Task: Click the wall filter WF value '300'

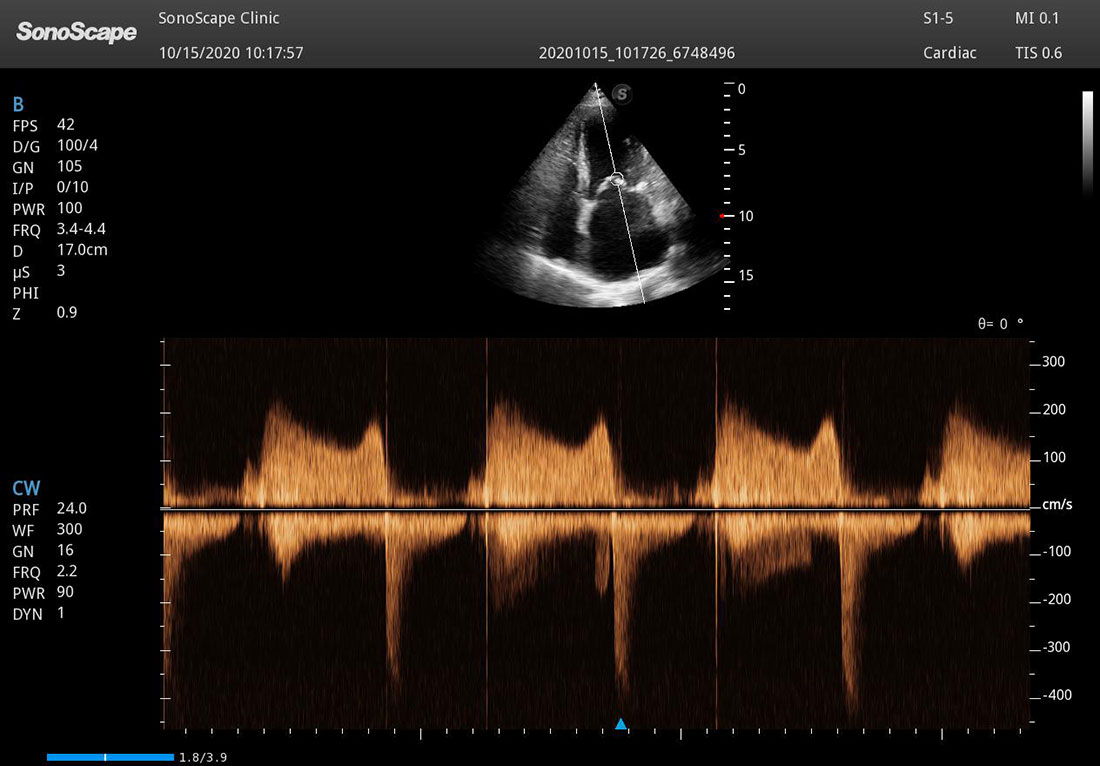Action: click(69, 529)
